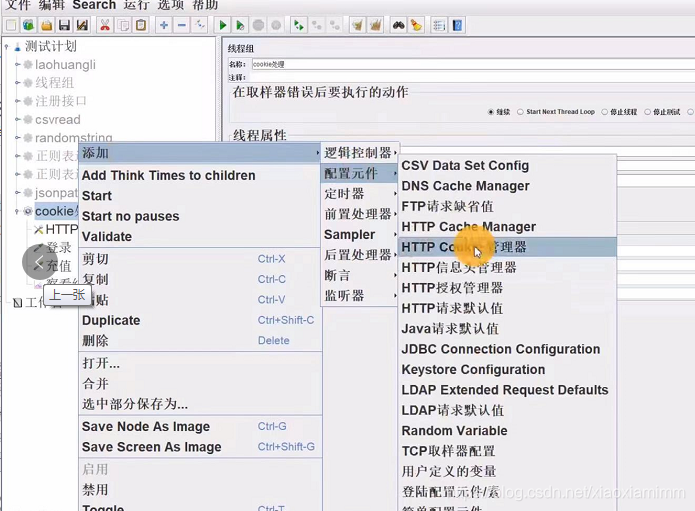This screenshot has height=511, width=695.
Task: Select the randomstring tree item
Action: tap(74, 137)
